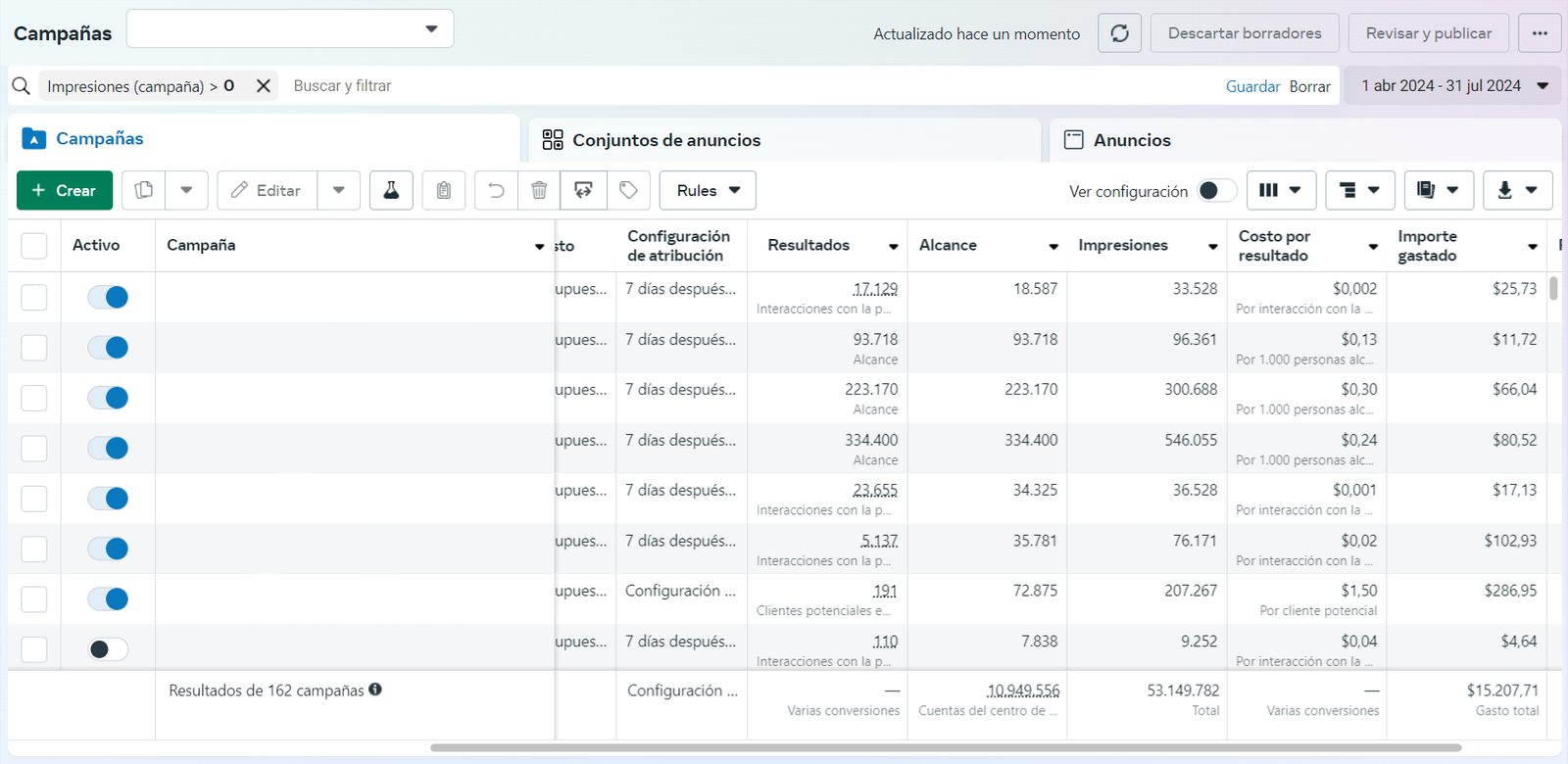Click the horizontal scrollbar under the table
The image size is (1568, 764).
[946, 747]
